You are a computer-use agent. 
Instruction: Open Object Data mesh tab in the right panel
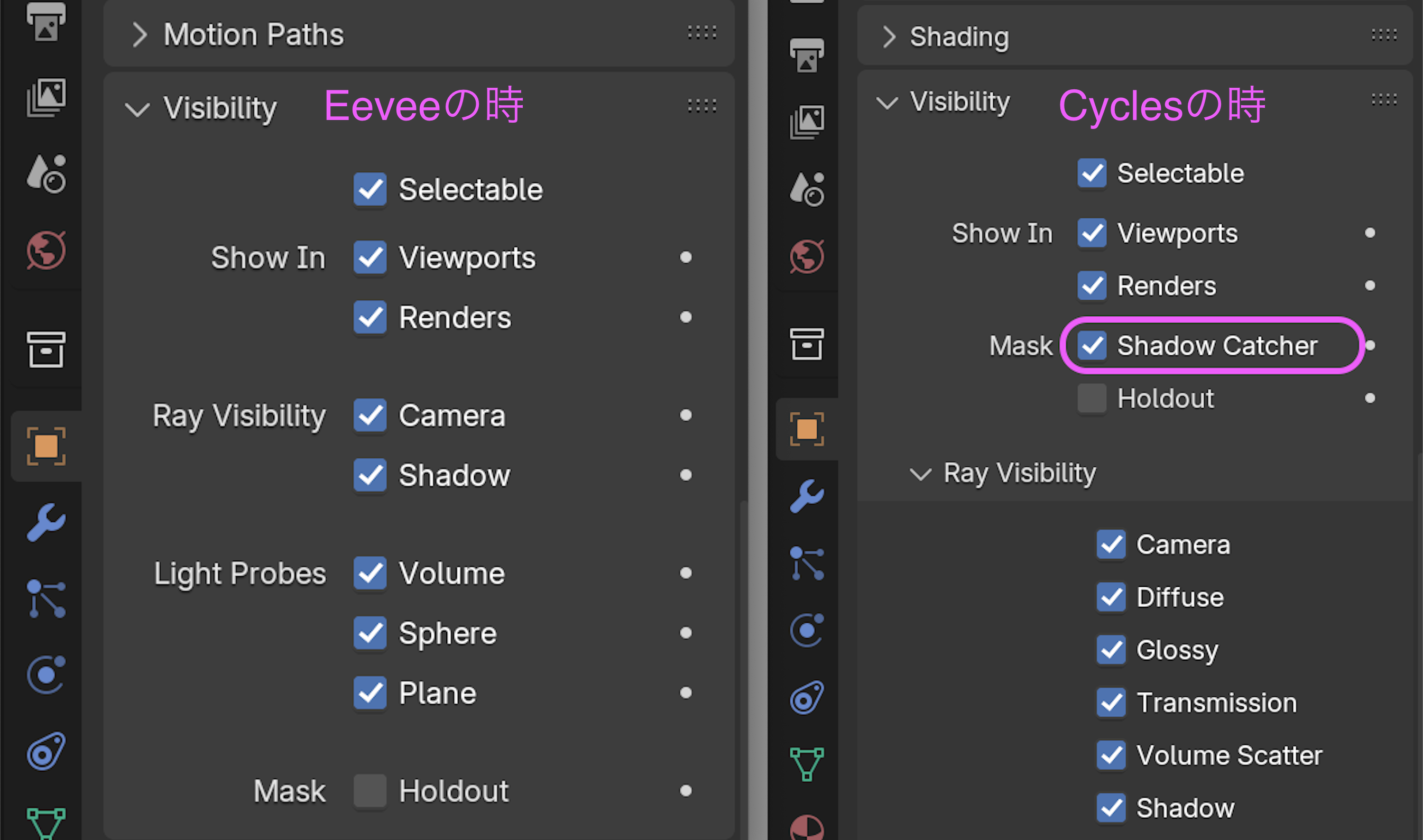[807, 763]
